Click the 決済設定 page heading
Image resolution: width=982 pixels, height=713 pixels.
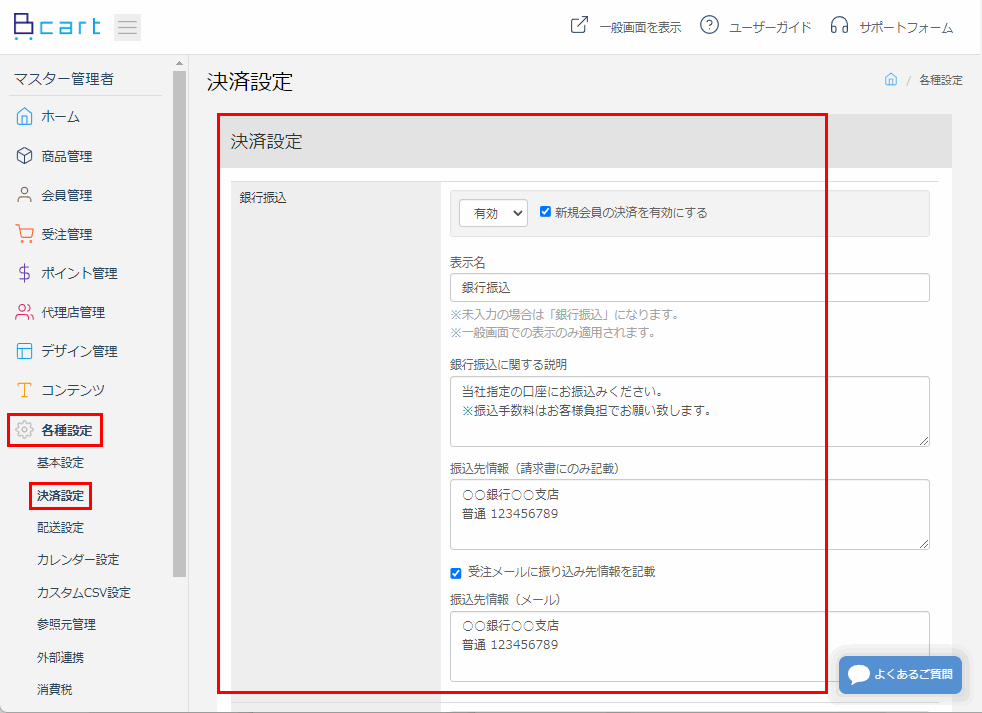pos(249,82)
